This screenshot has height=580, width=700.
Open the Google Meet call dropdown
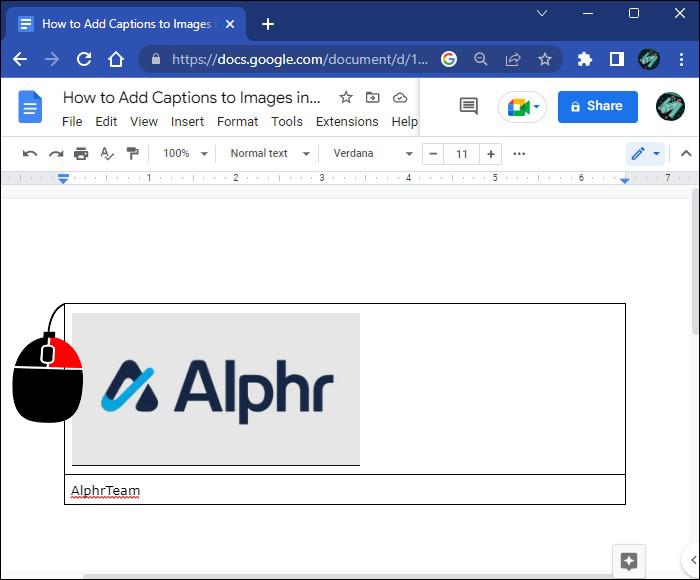pyautogui.click(x=522, y=107)
